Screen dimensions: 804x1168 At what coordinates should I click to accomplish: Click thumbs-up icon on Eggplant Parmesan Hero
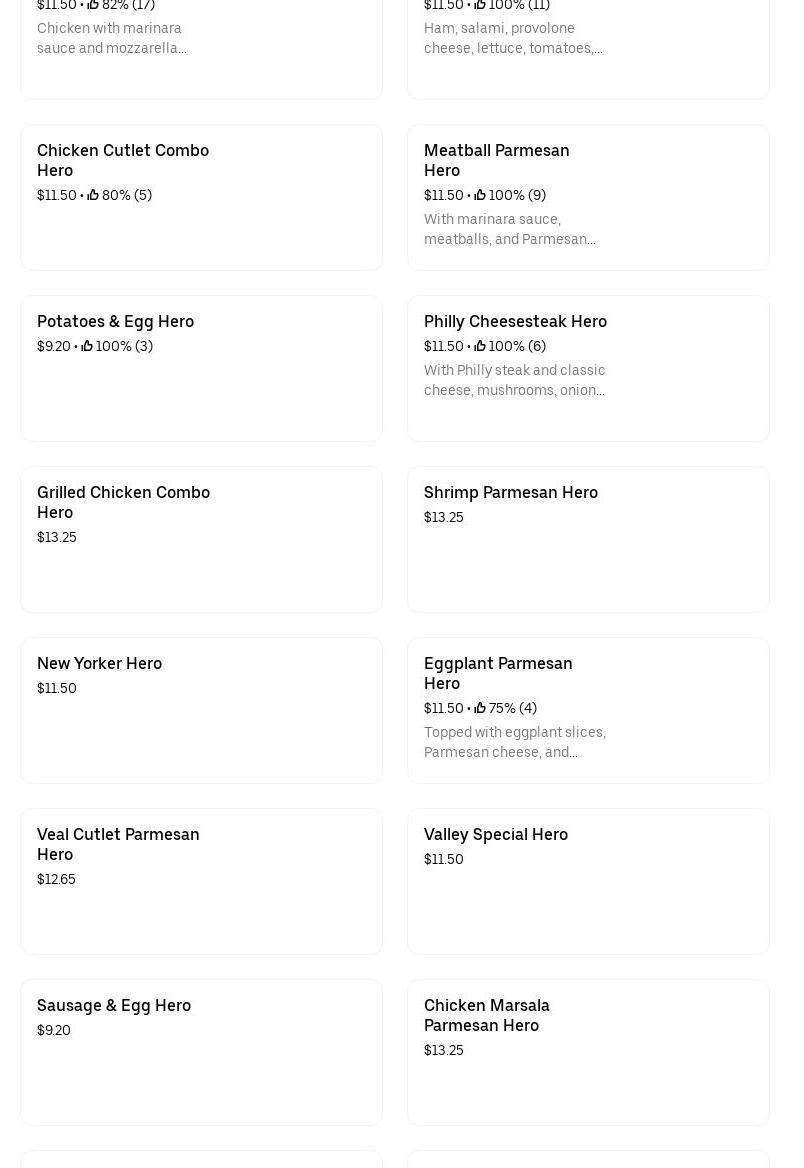pos(480,708)
